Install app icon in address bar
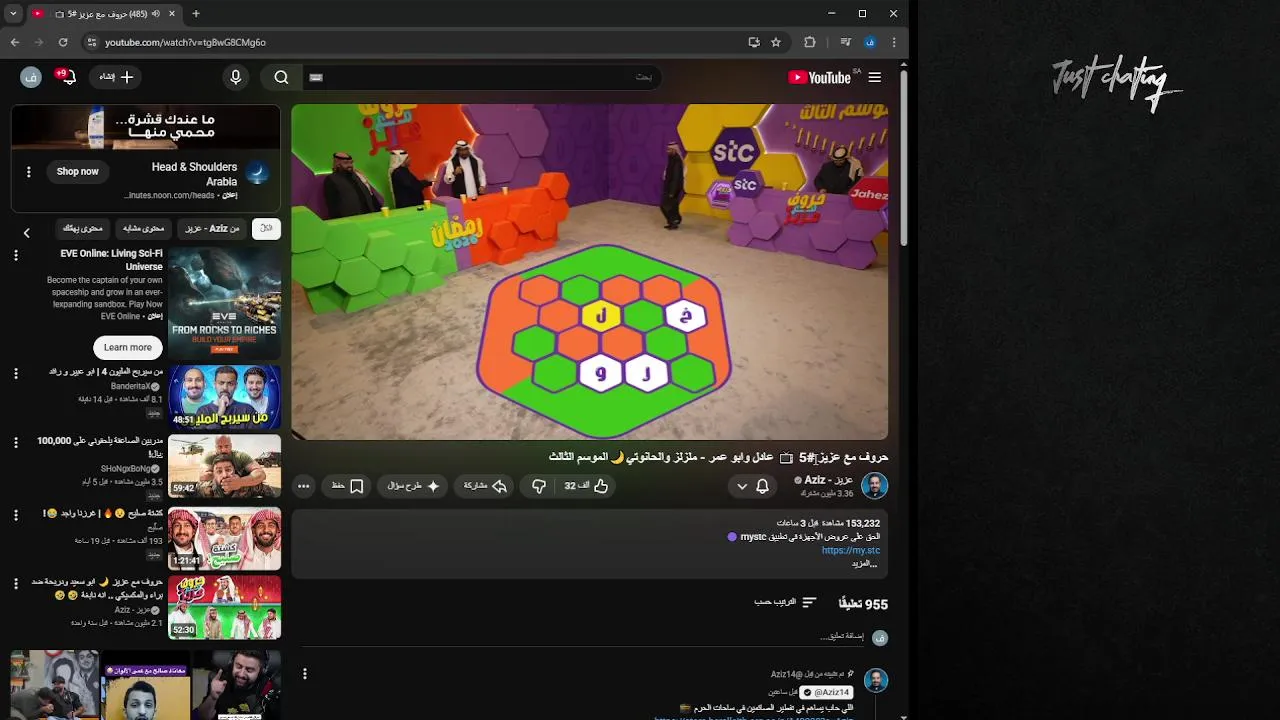The image size is (1280, 720). [x=754, y=42]
